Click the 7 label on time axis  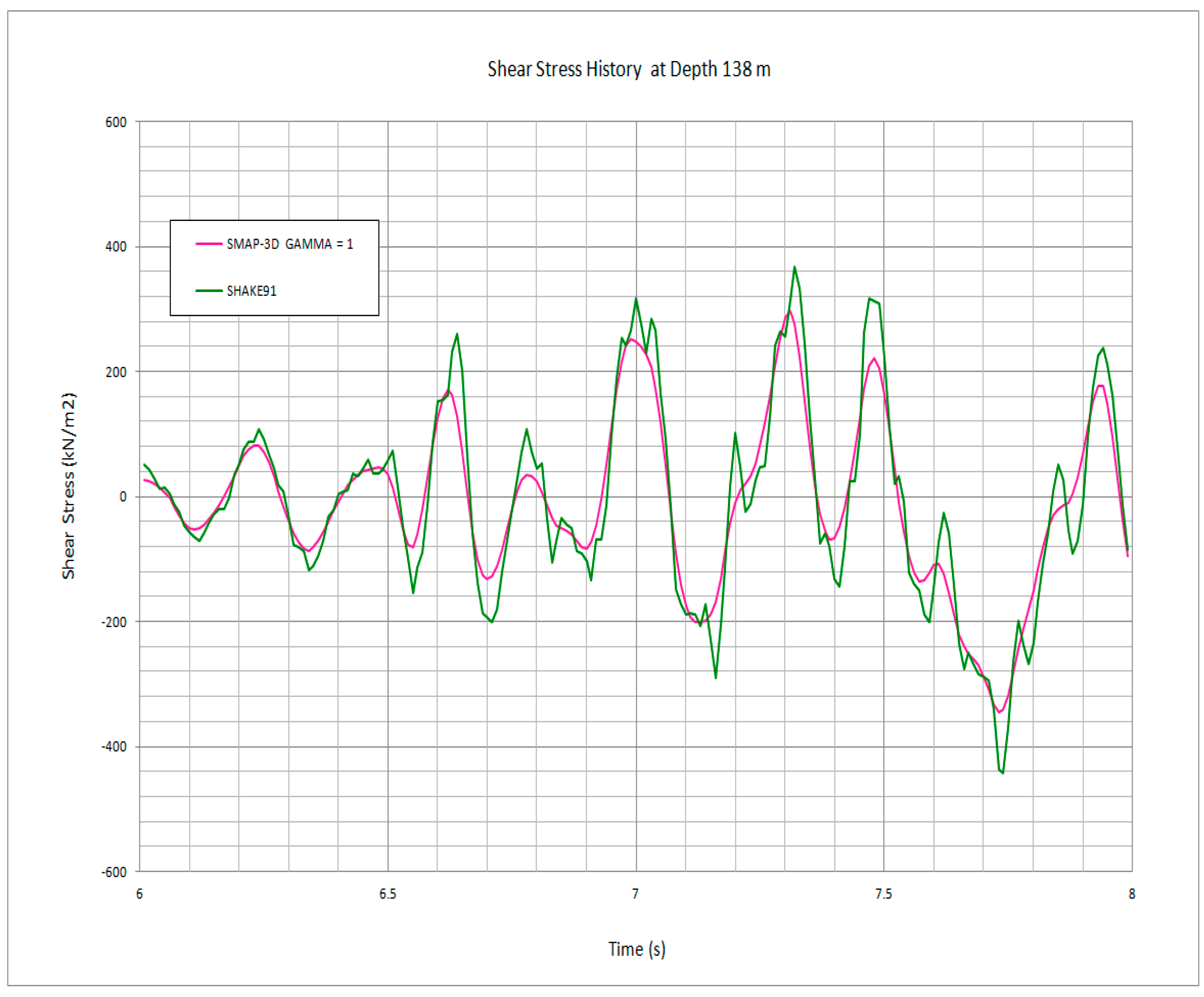point(635,894)
